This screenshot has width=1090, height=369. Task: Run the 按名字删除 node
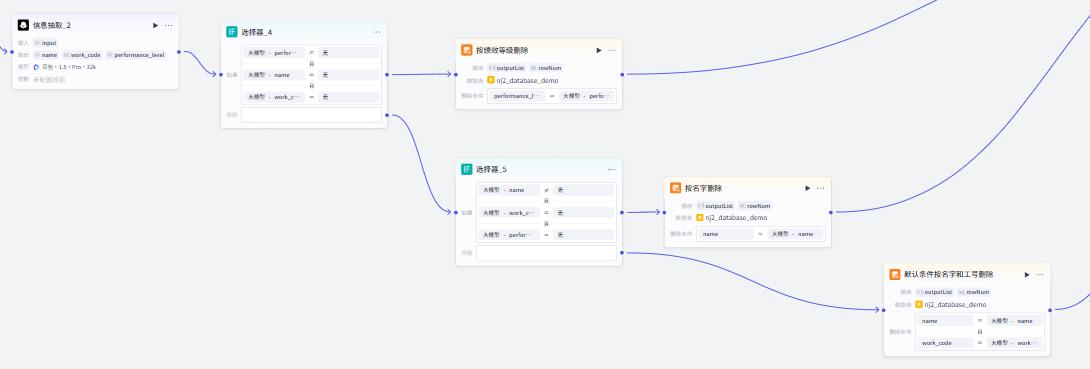[808, 188]
